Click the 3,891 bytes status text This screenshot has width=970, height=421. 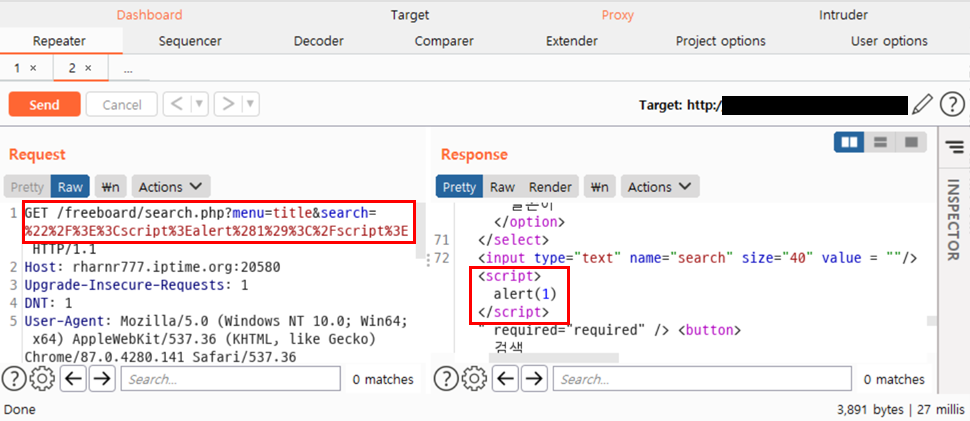(x=873, y=409)
